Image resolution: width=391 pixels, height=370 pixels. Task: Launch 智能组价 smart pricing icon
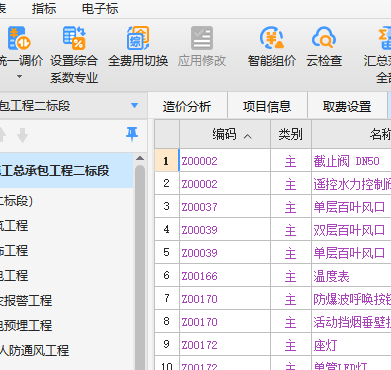click(272, 38)
